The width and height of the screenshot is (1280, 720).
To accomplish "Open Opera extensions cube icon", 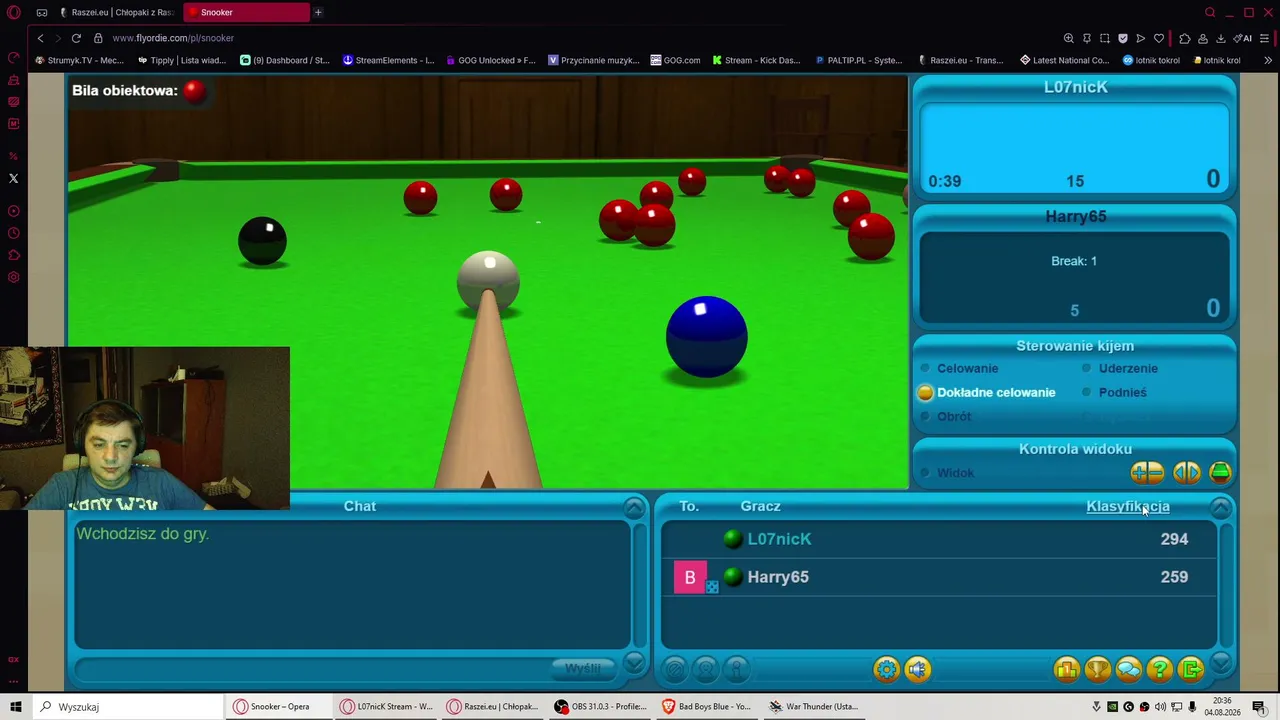I will [1185, 38].
